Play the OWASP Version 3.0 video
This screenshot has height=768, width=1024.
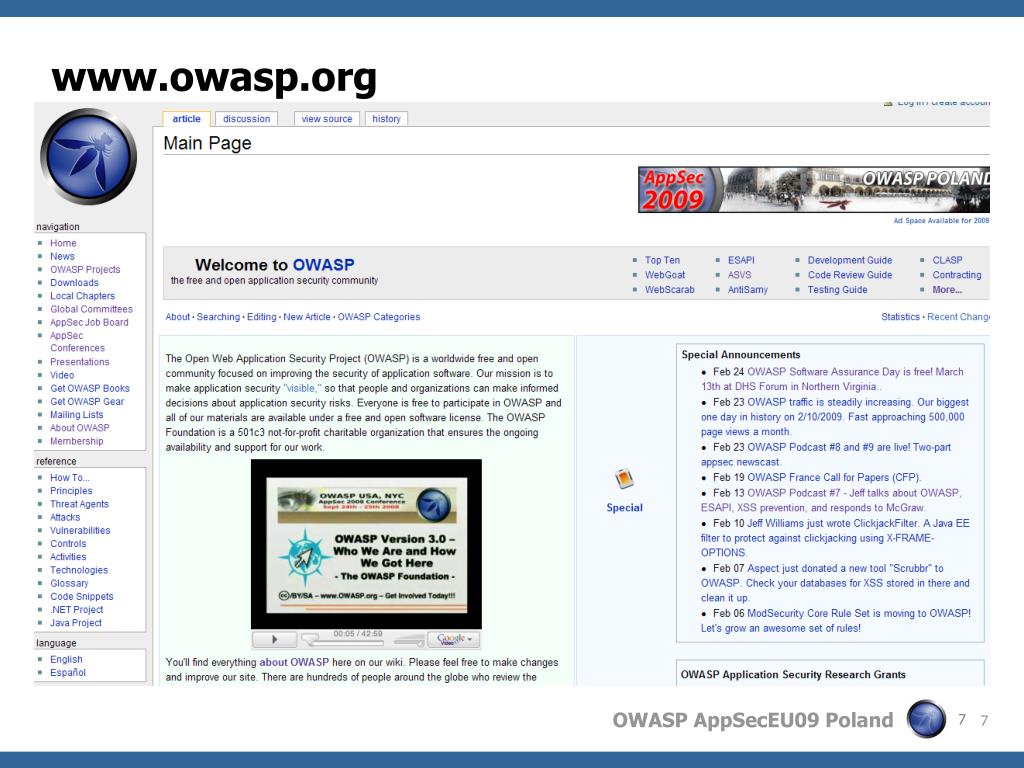pos(274,639)
